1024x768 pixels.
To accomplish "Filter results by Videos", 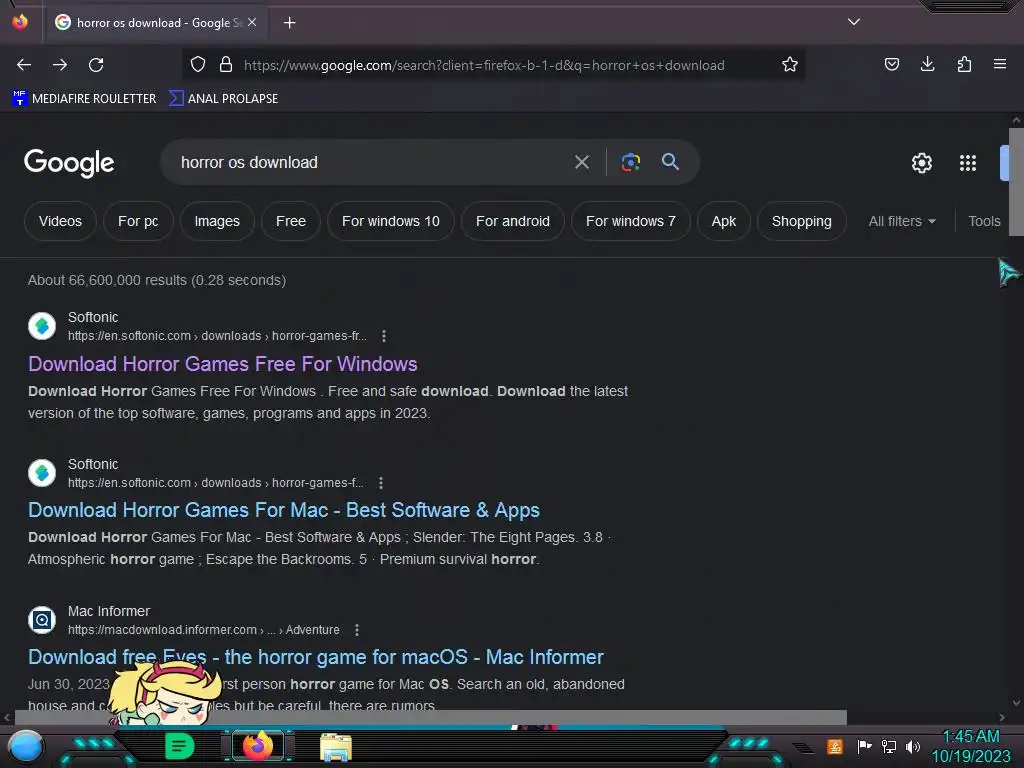I will click(x=60, y=221).
